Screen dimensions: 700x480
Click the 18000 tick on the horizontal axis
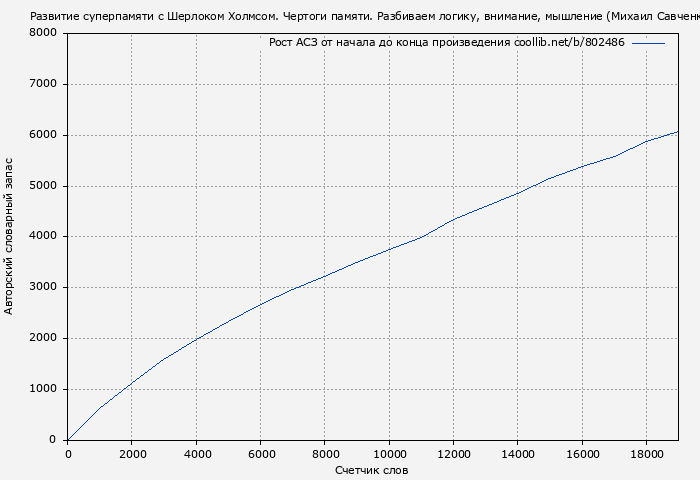pos(646,454)
